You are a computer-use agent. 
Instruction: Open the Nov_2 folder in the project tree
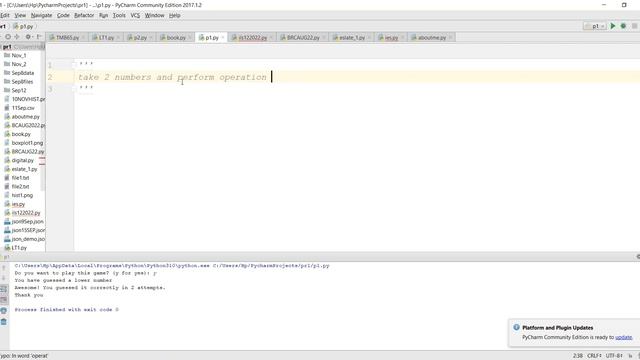pos(19,64)
